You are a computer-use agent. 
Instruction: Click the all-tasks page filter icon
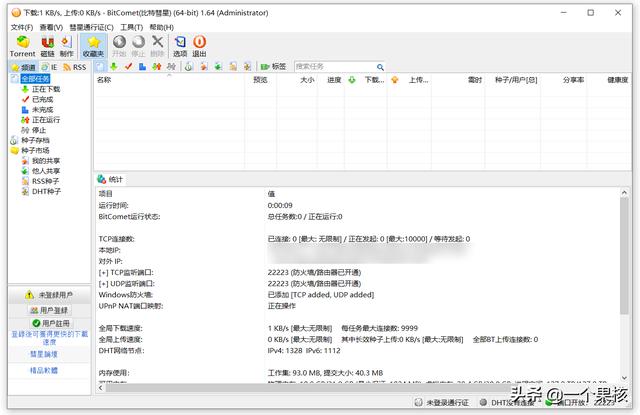tap(100, 66)
